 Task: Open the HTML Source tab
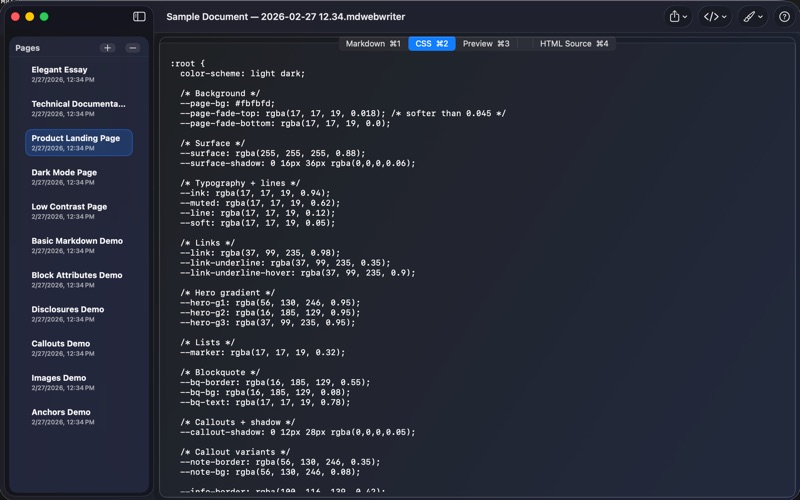click(x=574, y=44)
